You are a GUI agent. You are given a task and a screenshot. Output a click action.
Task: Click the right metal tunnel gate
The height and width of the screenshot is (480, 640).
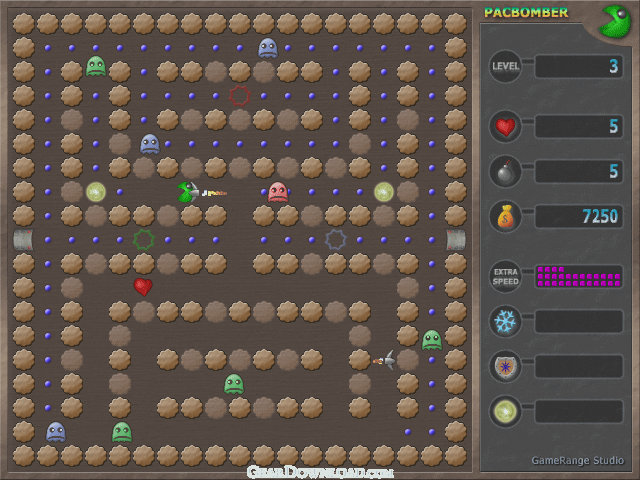[456, 240]
